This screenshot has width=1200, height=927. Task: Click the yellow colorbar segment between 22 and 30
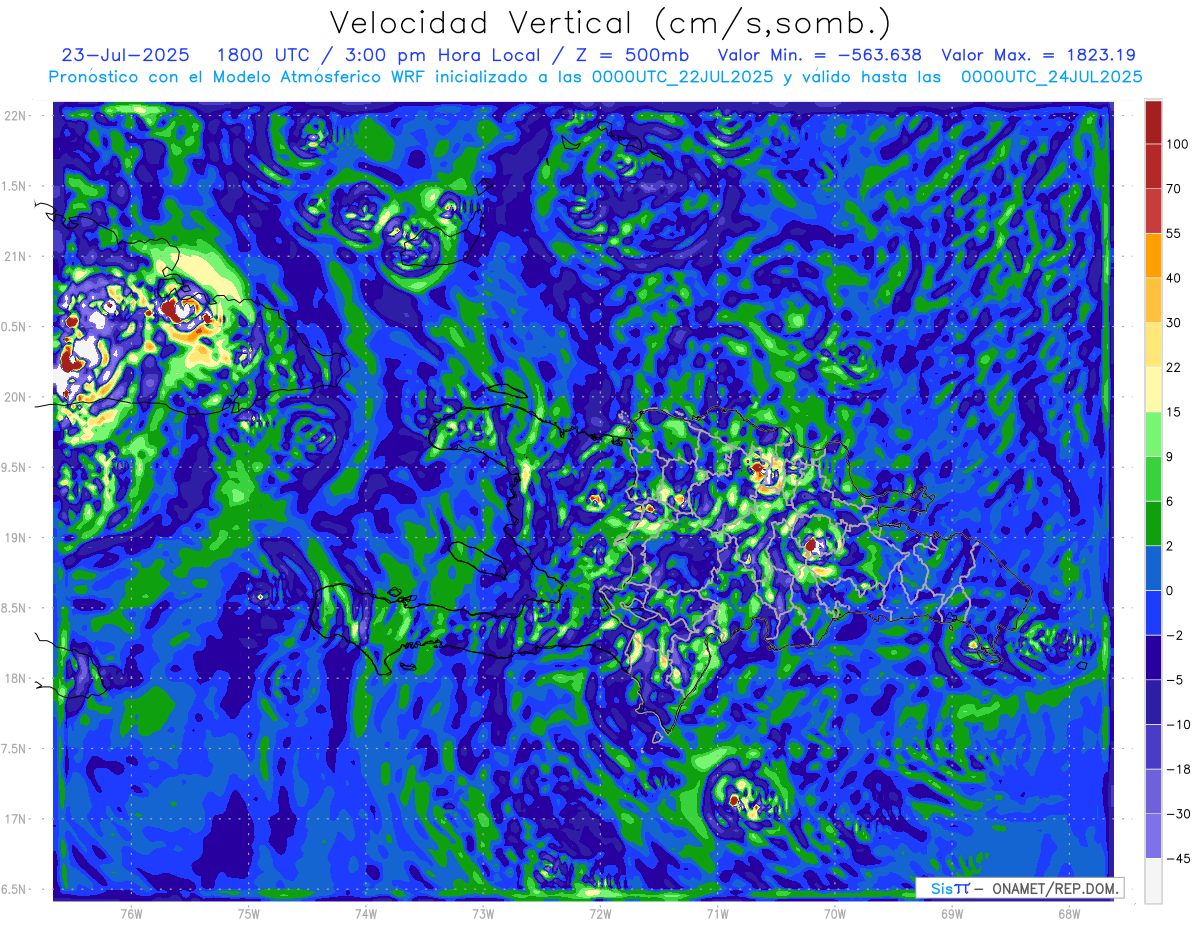click(1153, 344)
